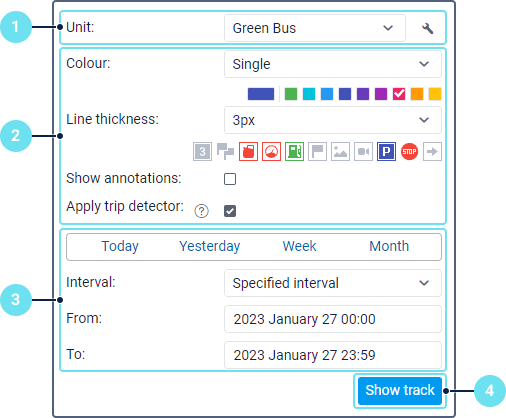Viewport: 506px width, 418px height.
Task: Toggle the fuel filling canister marker
Action: point(248,152)
